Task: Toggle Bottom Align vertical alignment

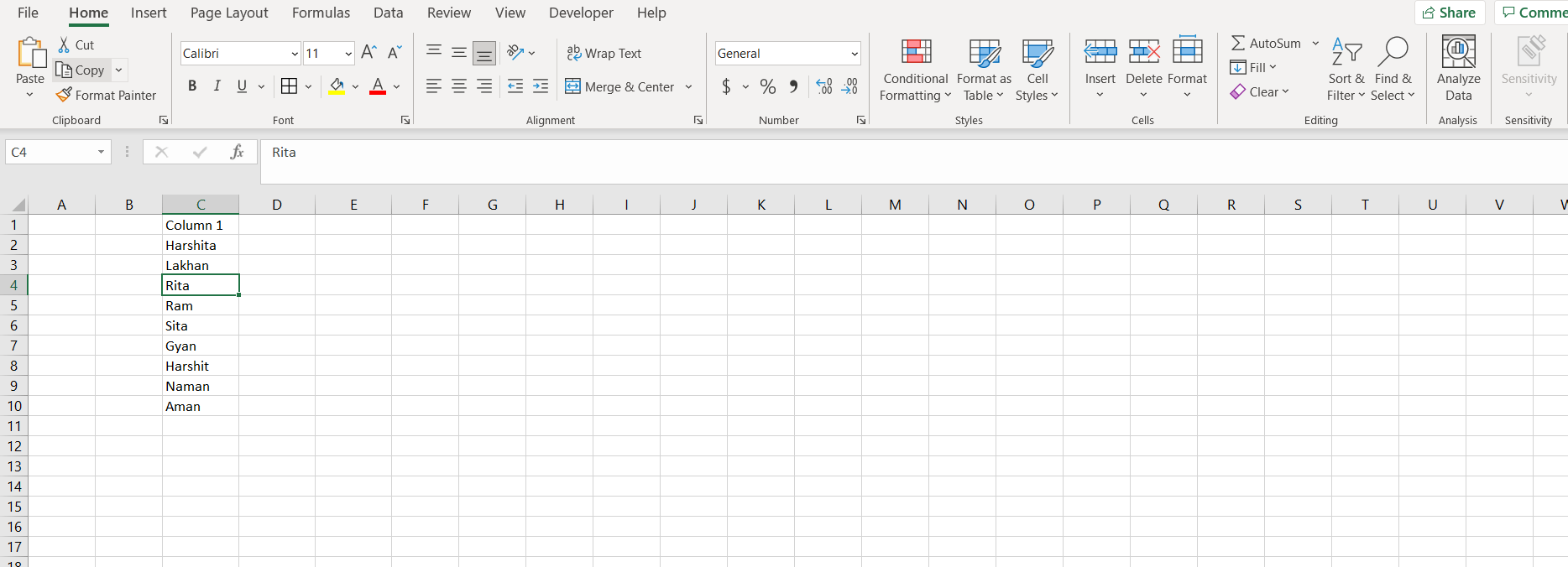Action: click(x=484, y=53)
